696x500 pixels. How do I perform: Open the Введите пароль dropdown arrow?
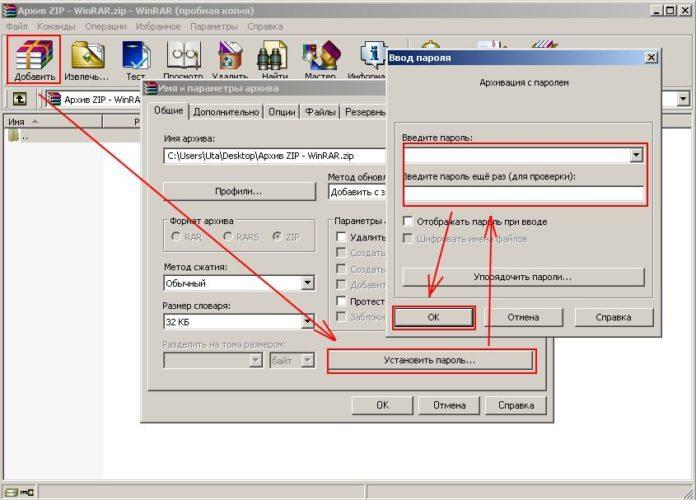[x=636, y=155]
